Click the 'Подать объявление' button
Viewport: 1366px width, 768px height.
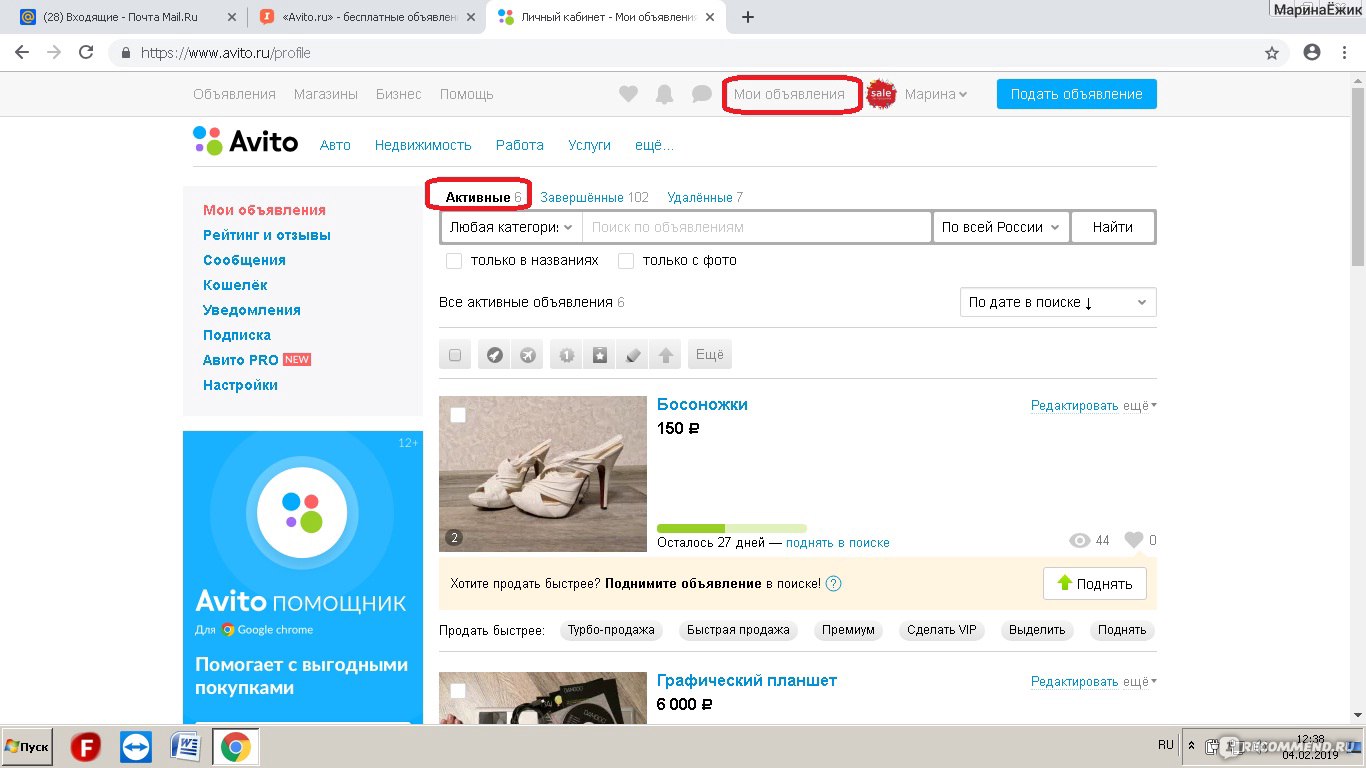[1076, 94]
